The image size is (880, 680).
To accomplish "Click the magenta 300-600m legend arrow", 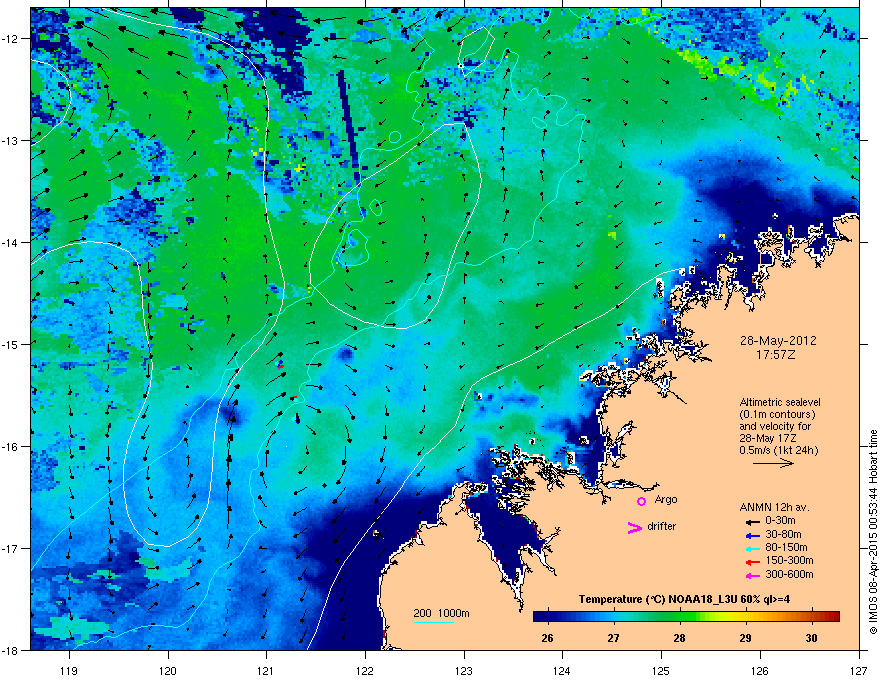I will 752,575.
